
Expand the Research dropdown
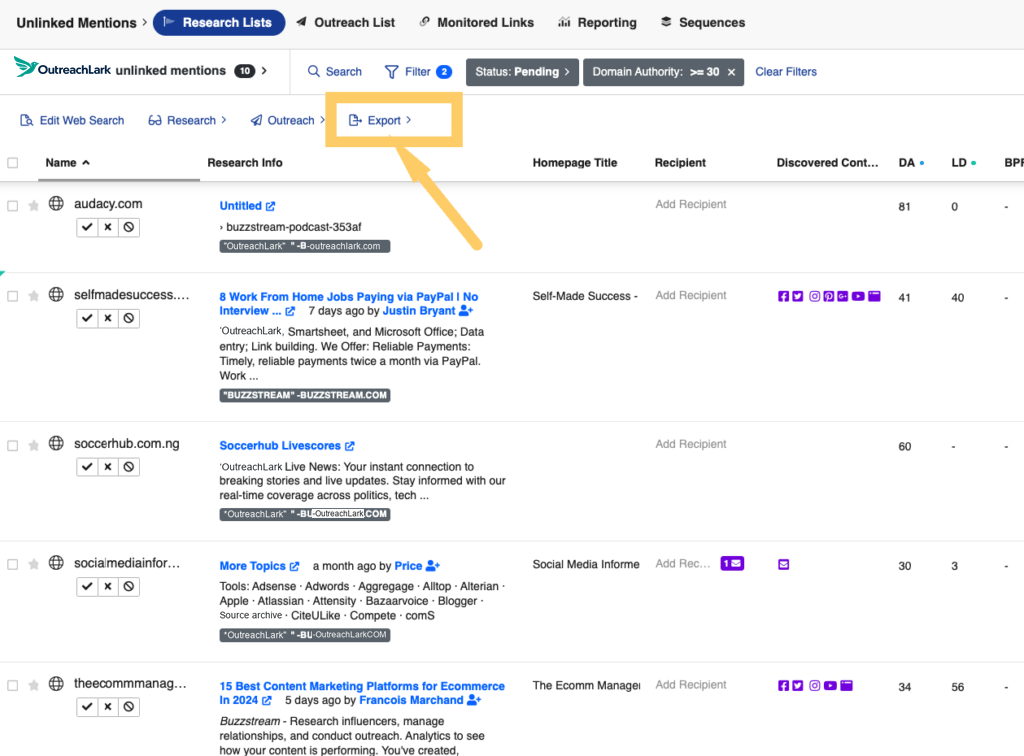187,120
